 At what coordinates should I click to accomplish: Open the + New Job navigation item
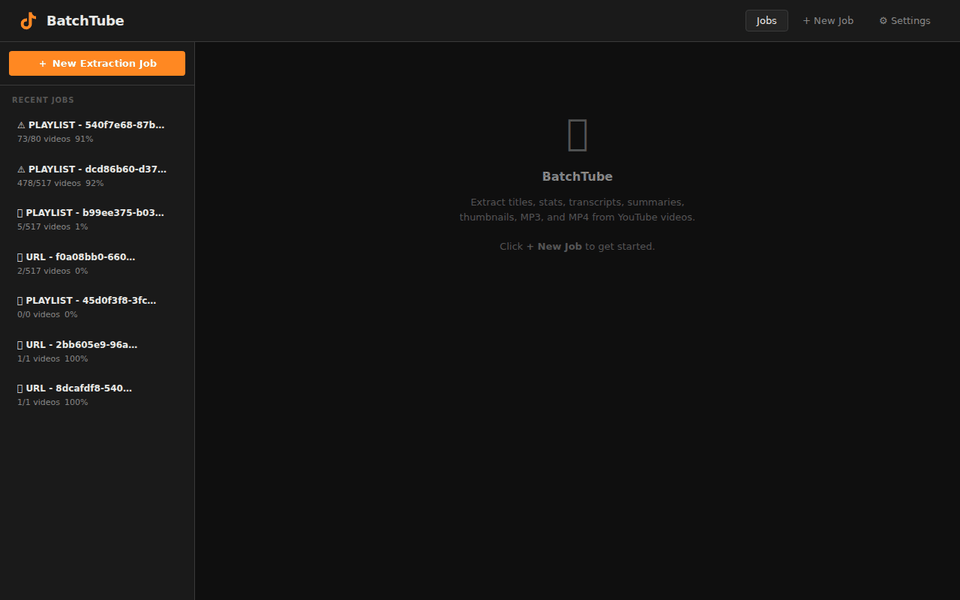(x=828, y=20)
